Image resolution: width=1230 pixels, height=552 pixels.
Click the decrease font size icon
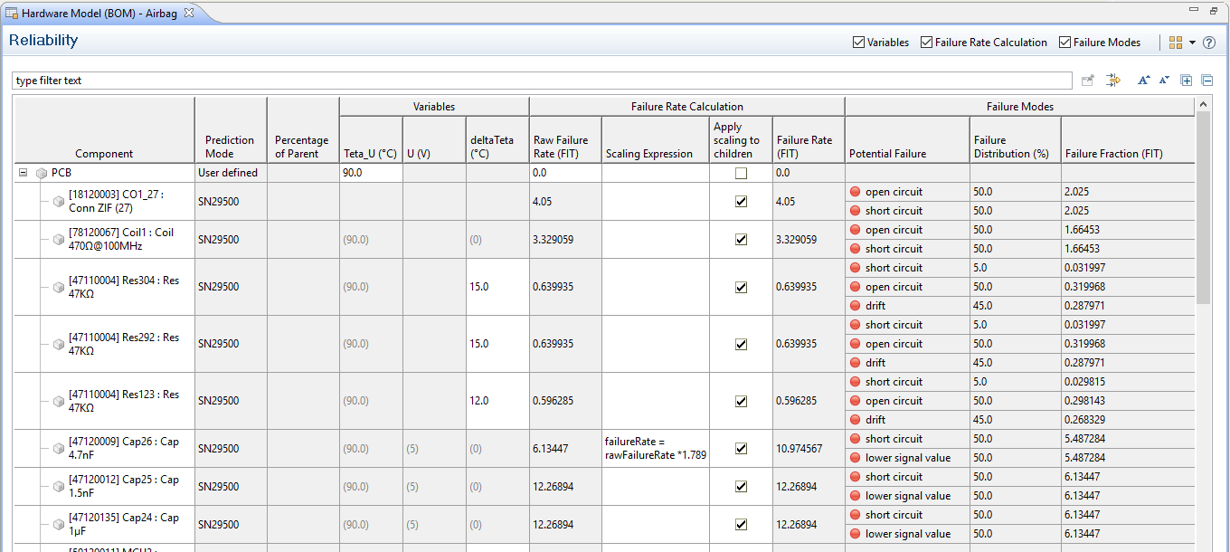(1164, 81)
